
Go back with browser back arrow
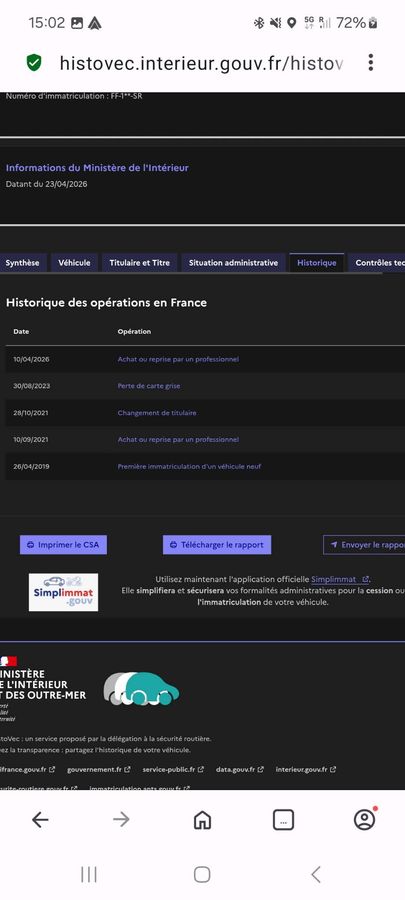click(40, 820)
